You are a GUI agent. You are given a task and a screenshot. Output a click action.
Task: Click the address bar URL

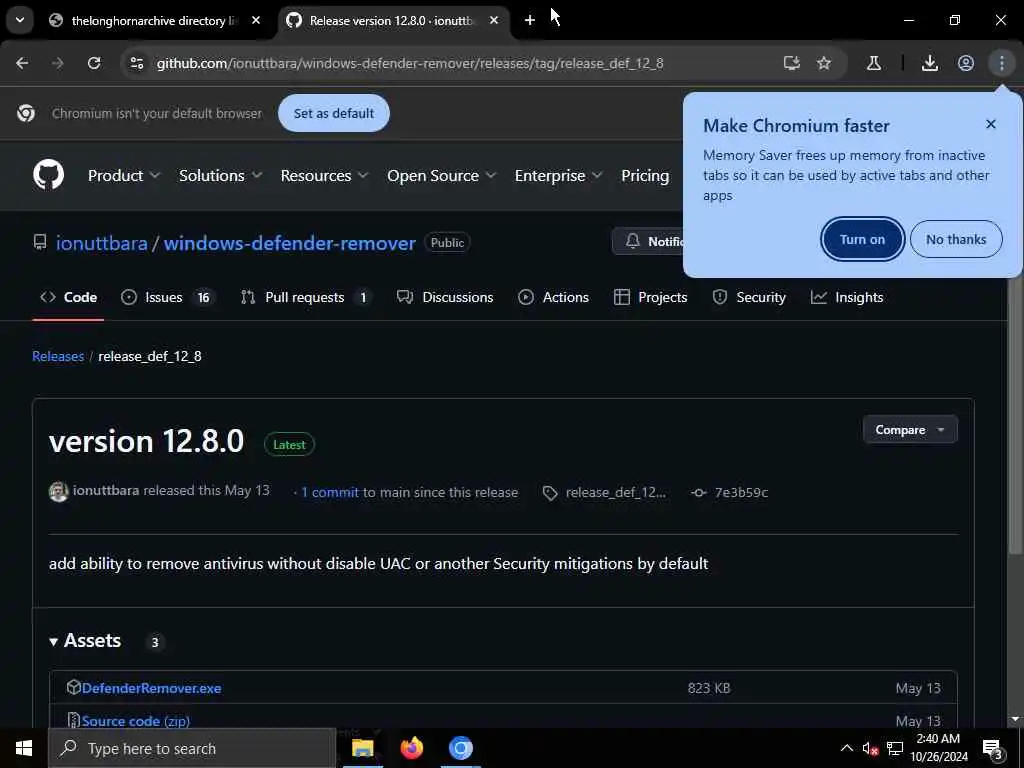click(410, 63)
